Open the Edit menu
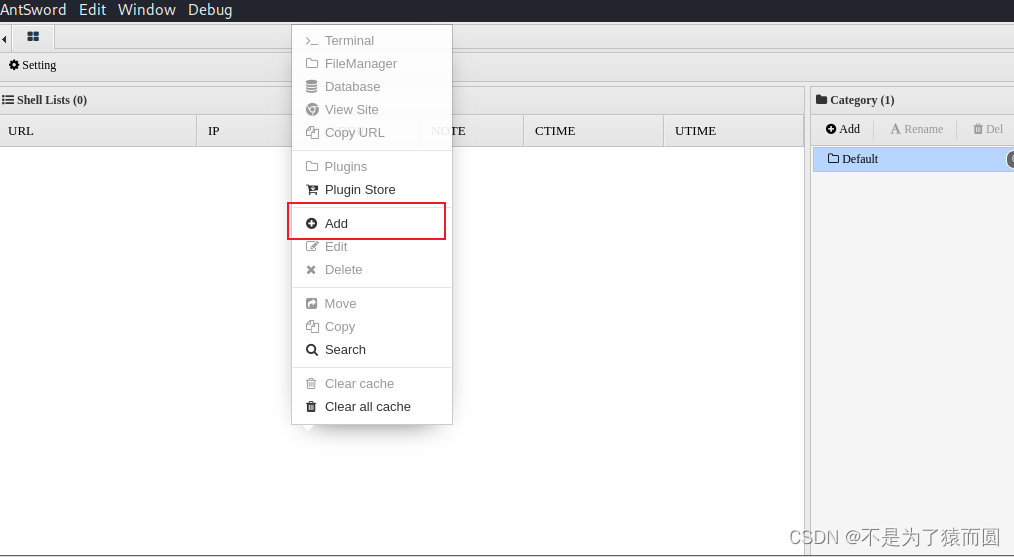The image size is (1014, 557). pos(92,10)
